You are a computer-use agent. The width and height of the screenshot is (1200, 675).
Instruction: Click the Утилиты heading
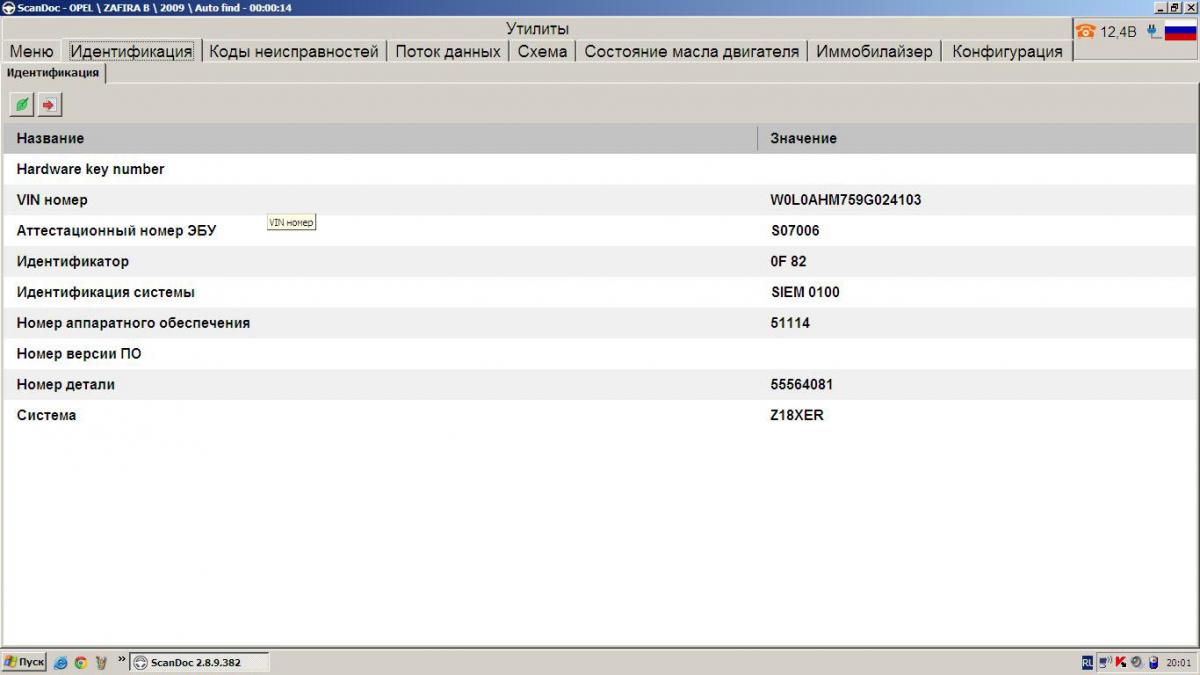coord(537,29)
